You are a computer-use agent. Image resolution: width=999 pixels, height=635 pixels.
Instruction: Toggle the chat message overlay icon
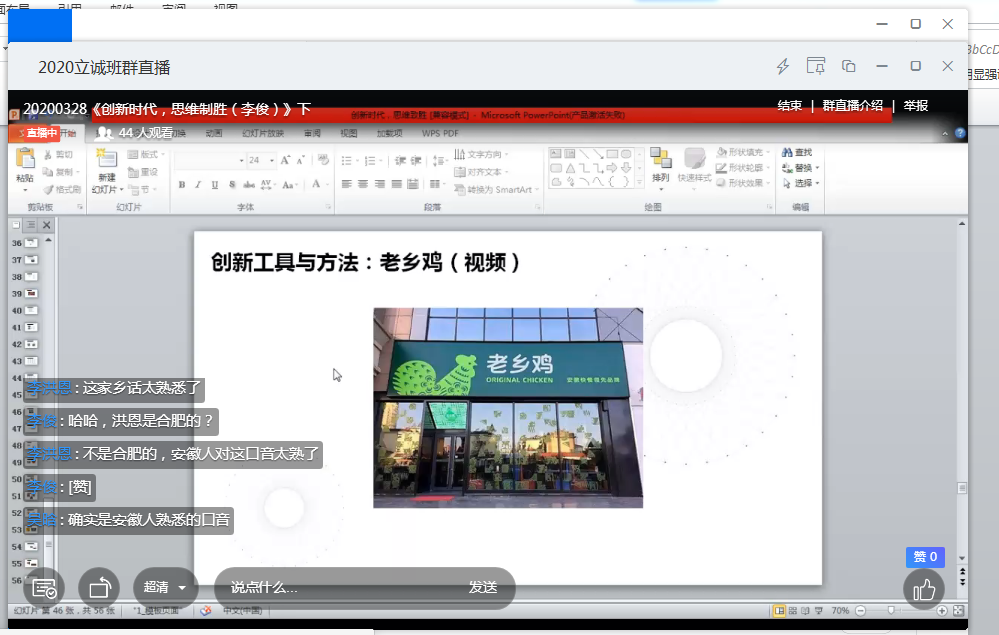pyautogui.click(x=44, y=588)
